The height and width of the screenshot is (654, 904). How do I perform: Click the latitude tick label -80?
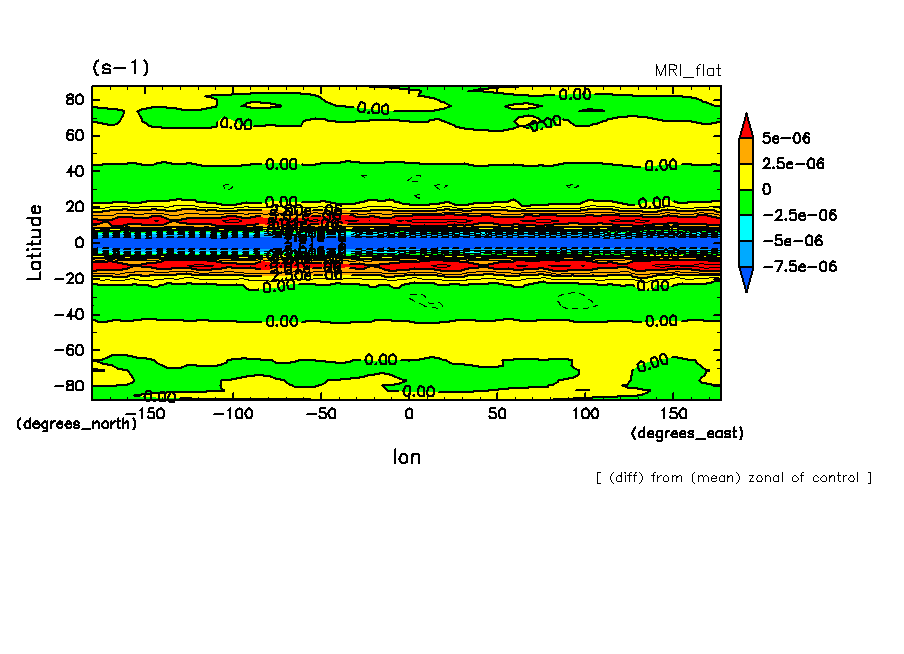(69, 386)
